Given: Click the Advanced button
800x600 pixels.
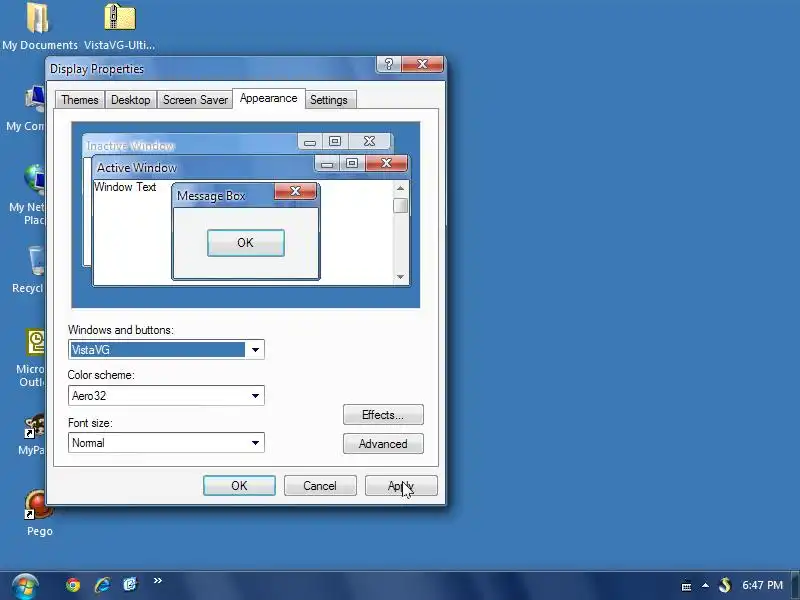Looking at the screenshot, I should 383,444.
